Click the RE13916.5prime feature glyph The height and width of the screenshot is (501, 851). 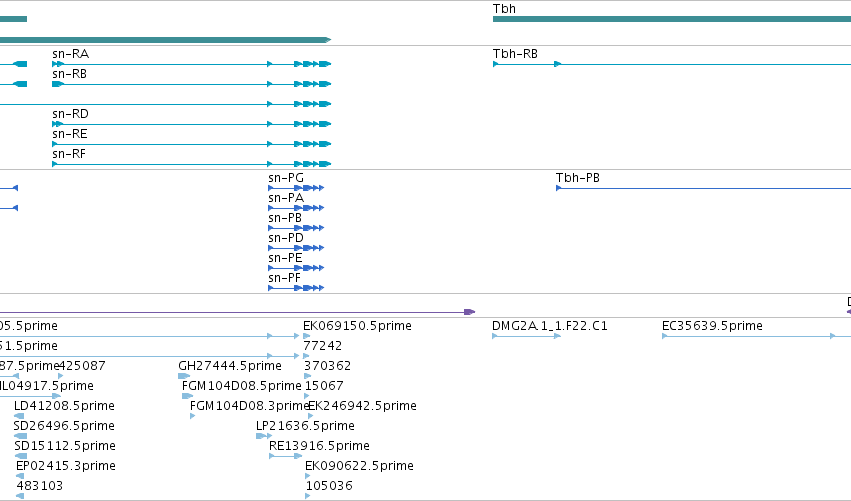[285, 456]
